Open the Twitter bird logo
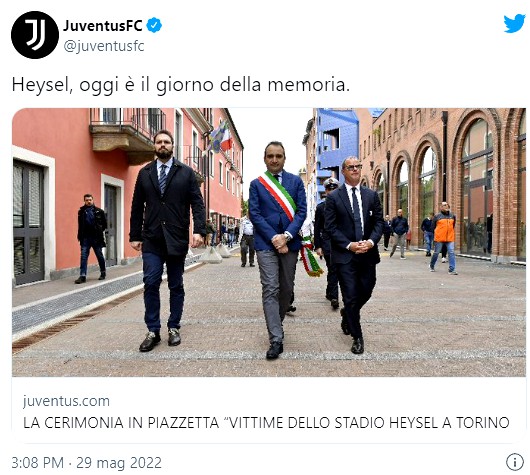 [514, 24]
